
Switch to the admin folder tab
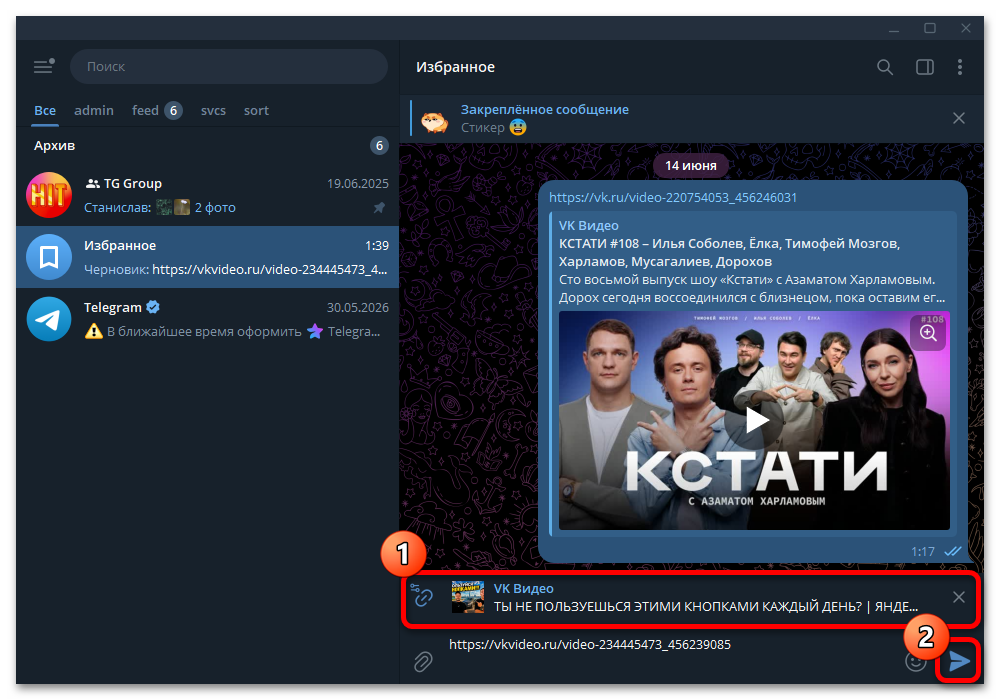click(x=94, y=110)
